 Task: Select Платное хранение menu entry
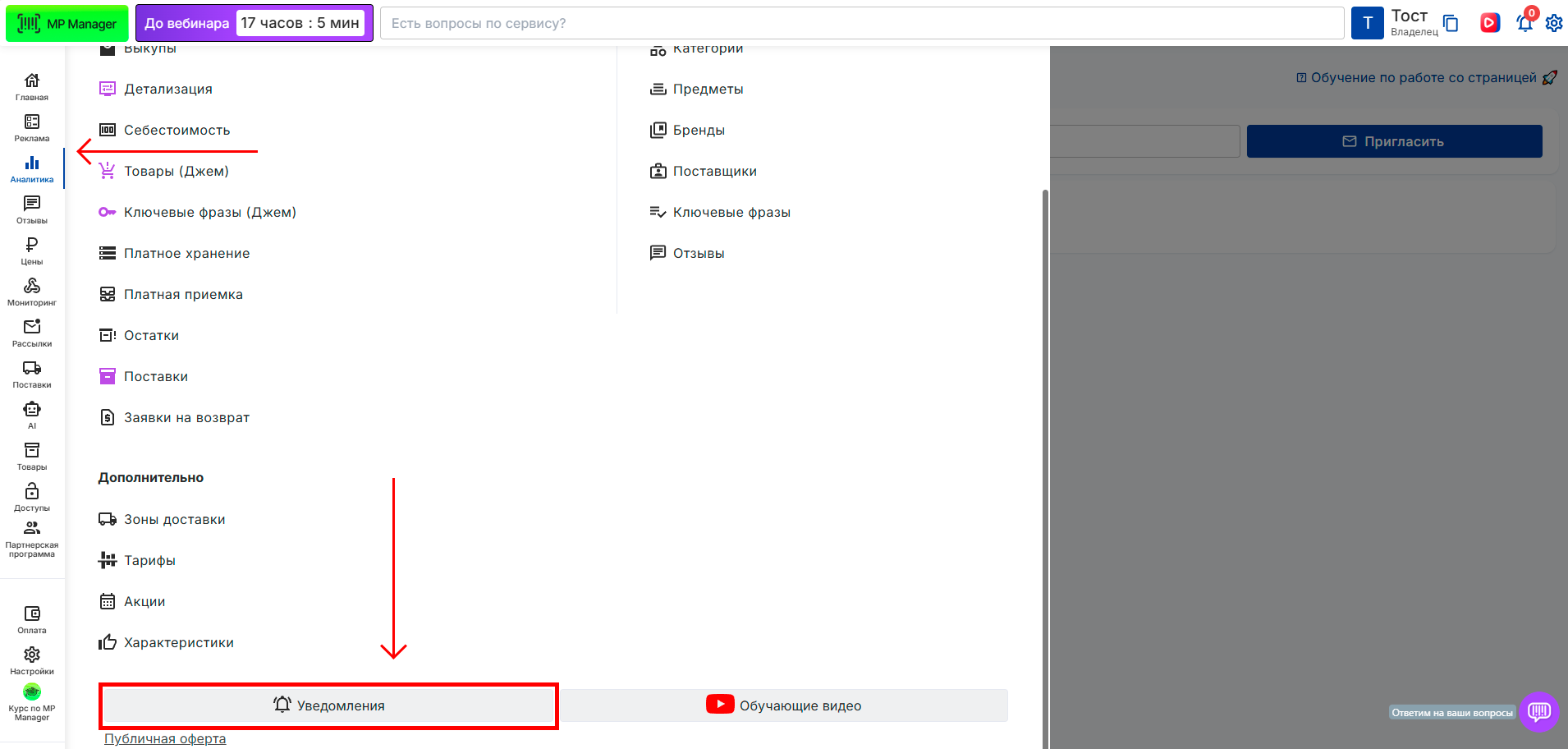coord(186,253)
